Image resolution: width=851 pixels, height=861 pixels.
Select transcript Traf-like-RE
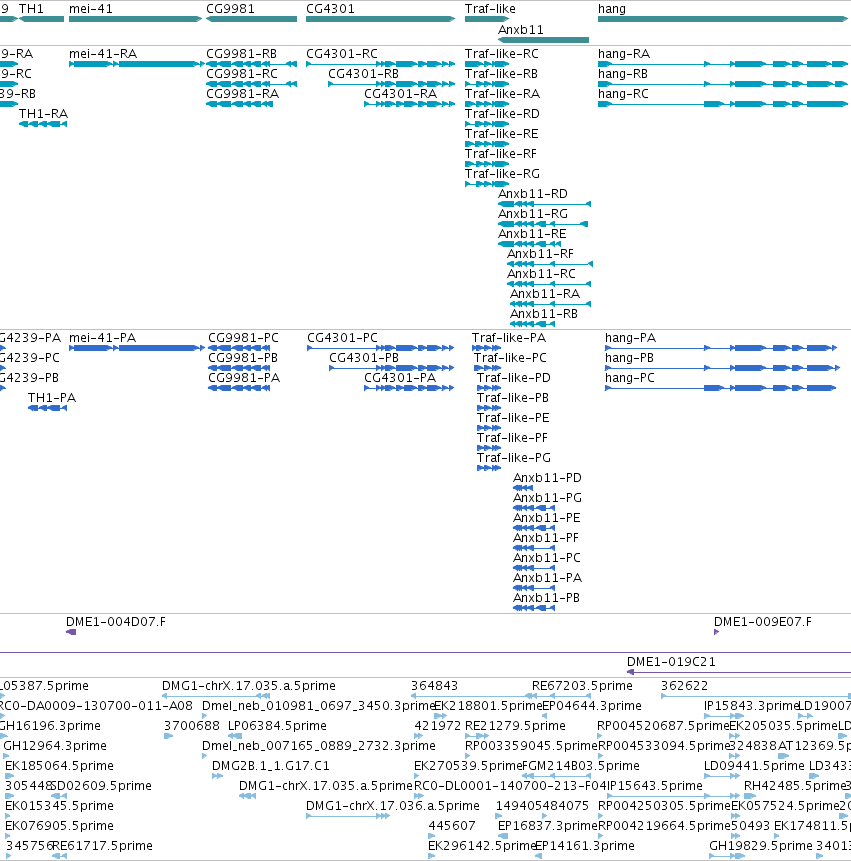(487, 144)
